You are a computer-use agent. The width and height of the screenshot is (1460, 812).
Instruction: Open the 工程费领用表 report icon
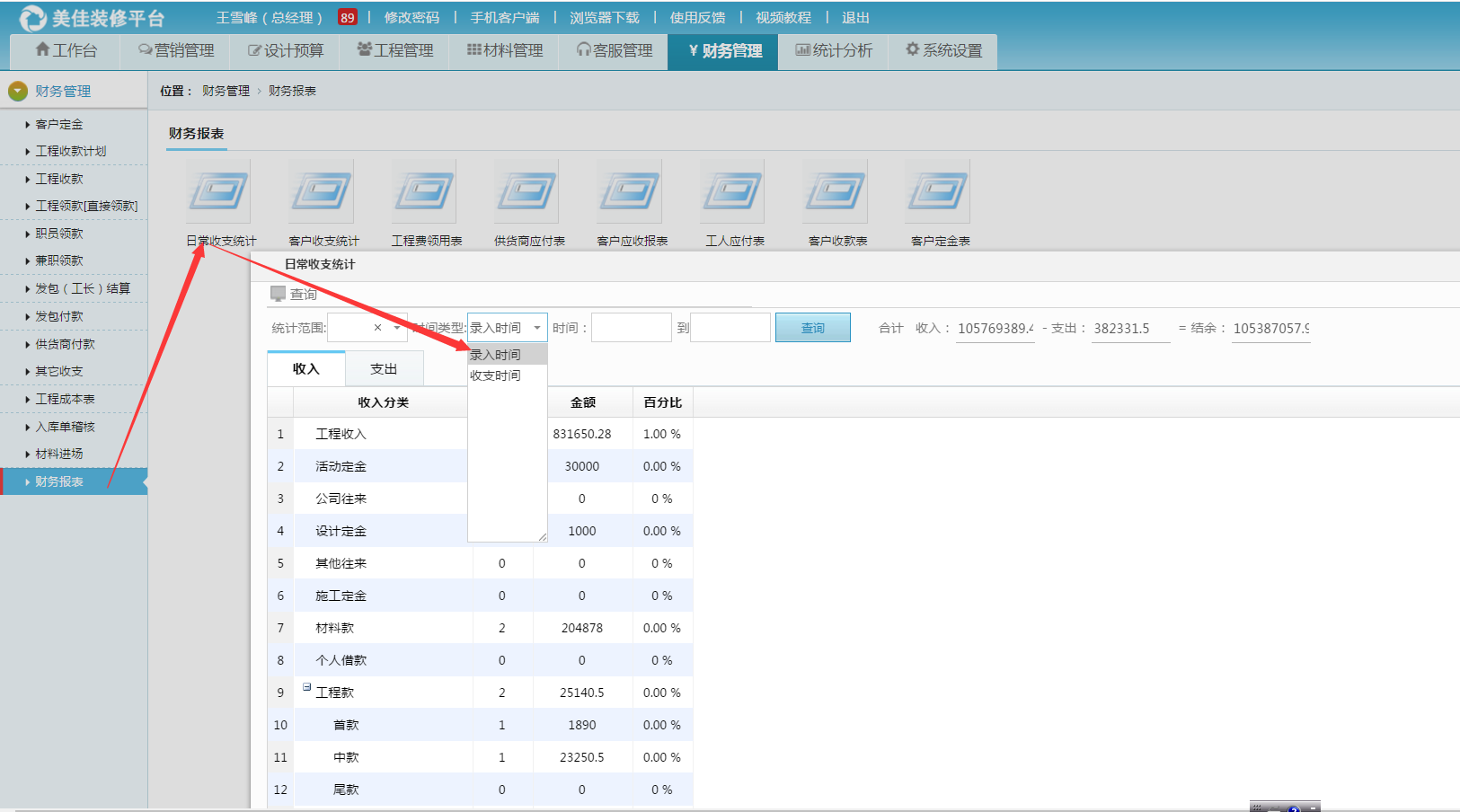[x=423, y=191]
